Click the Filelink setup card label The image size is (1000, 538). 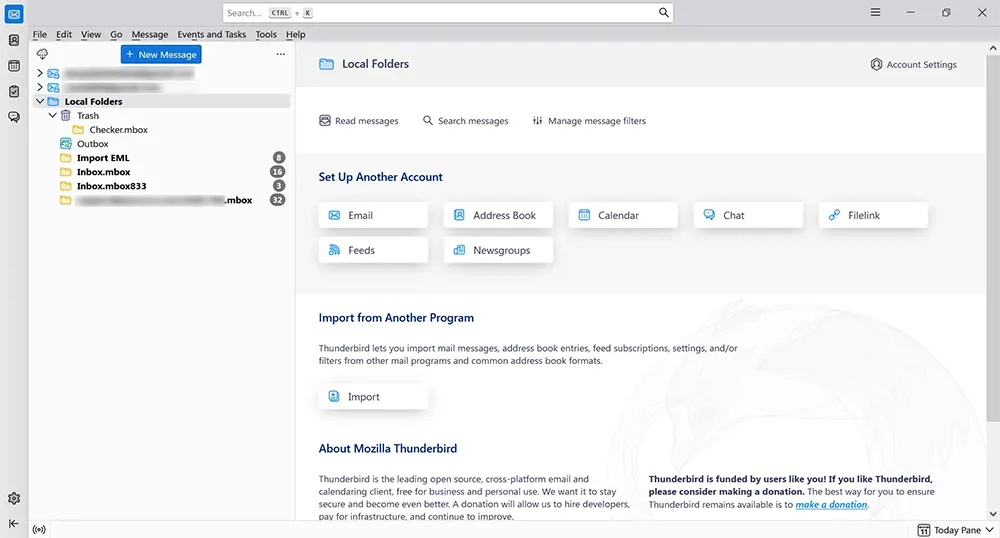point(864,215)
